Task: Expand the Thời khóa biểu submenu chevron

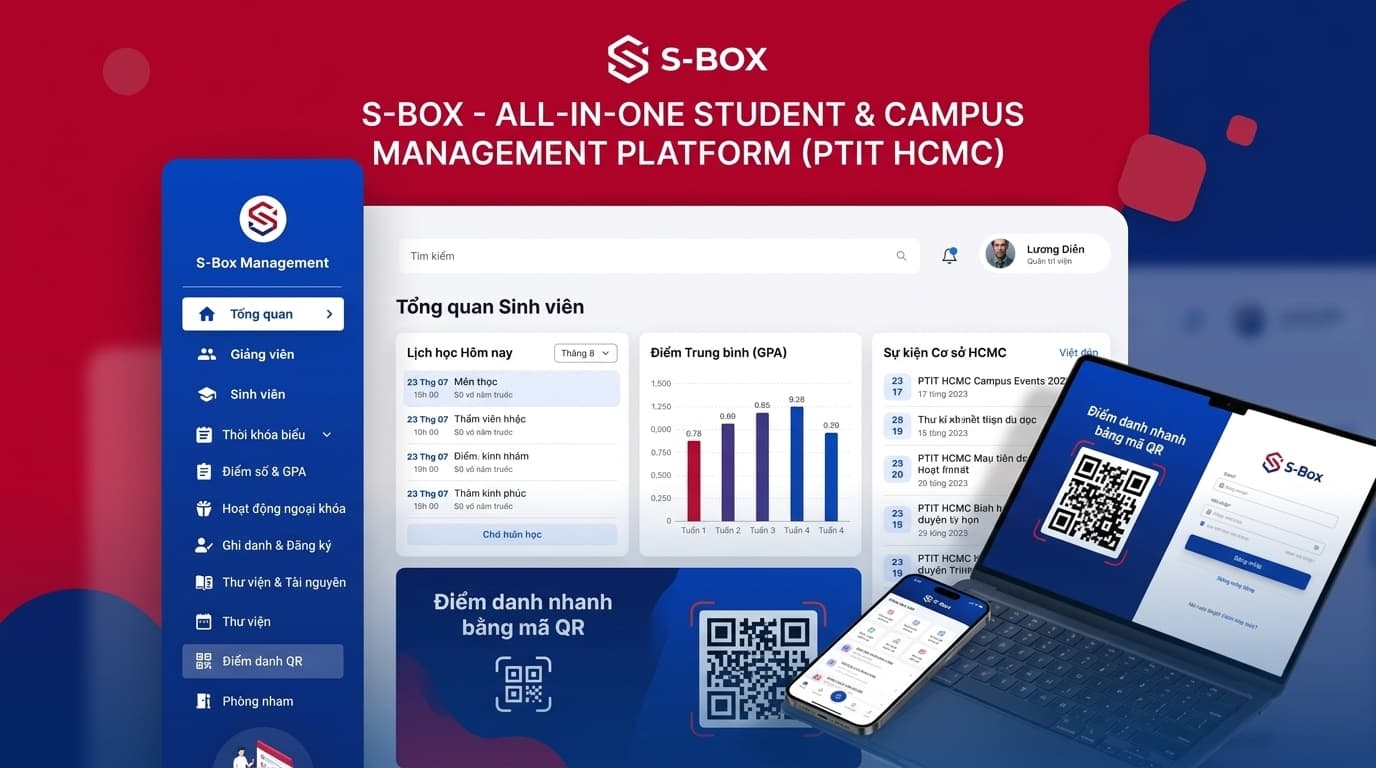Action: click(x=326, y=435)
